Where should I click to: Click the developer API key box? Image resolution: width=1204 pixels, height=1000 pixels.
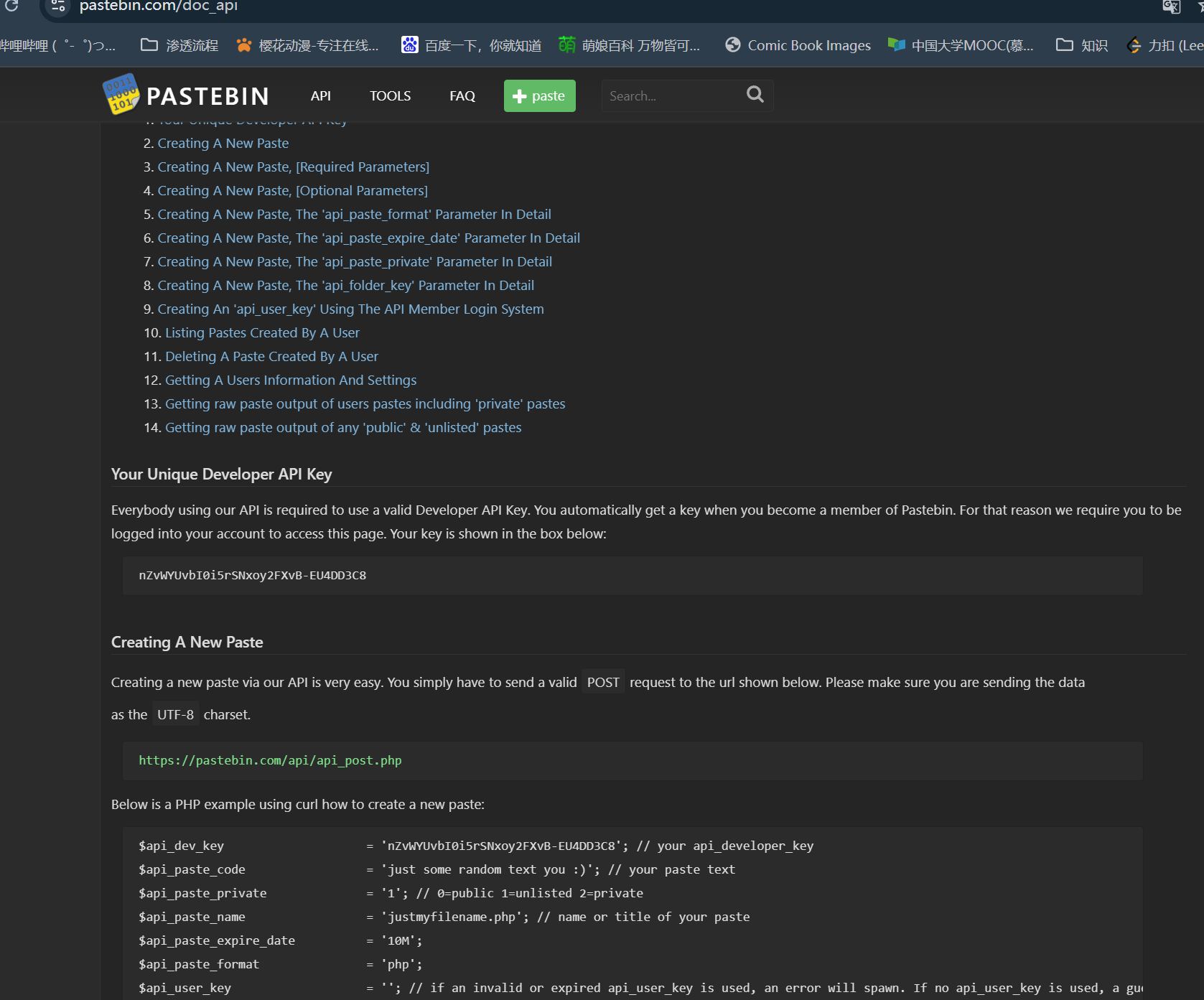pos(633,576)
